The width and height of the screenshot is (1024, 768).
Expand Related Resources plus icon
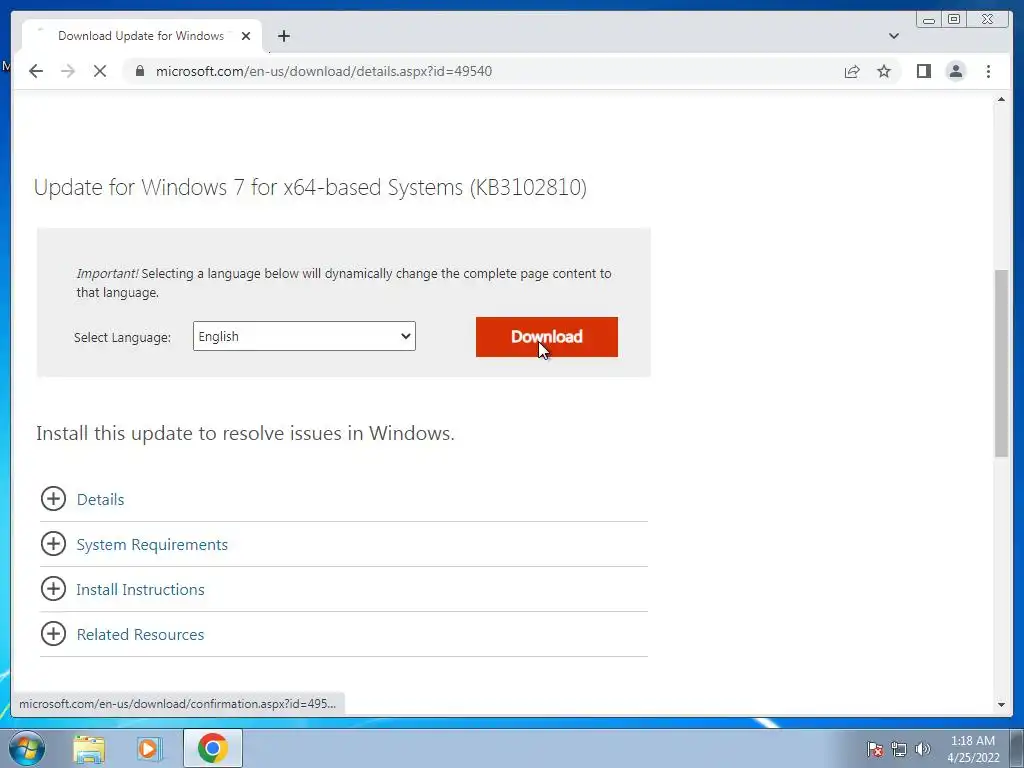[54, 634]
